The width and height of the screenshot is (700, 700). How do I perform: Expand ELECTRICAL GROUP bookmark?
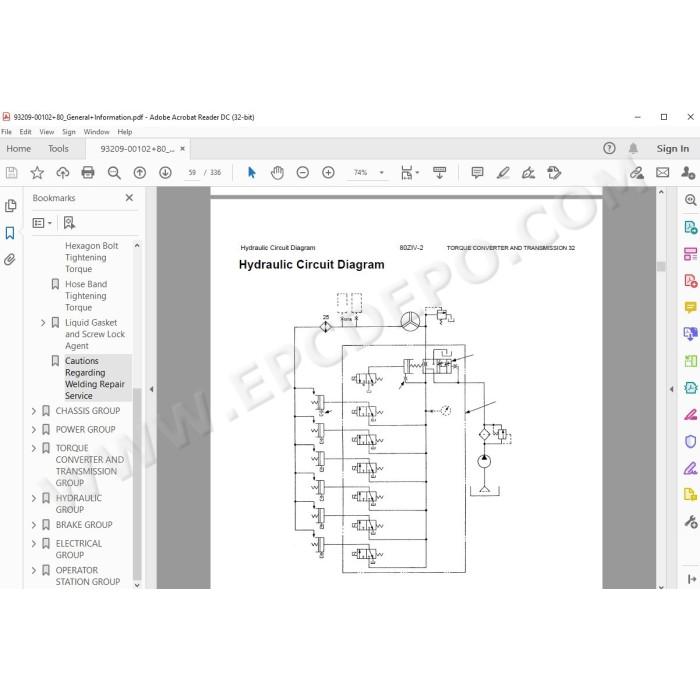point(33,543)
